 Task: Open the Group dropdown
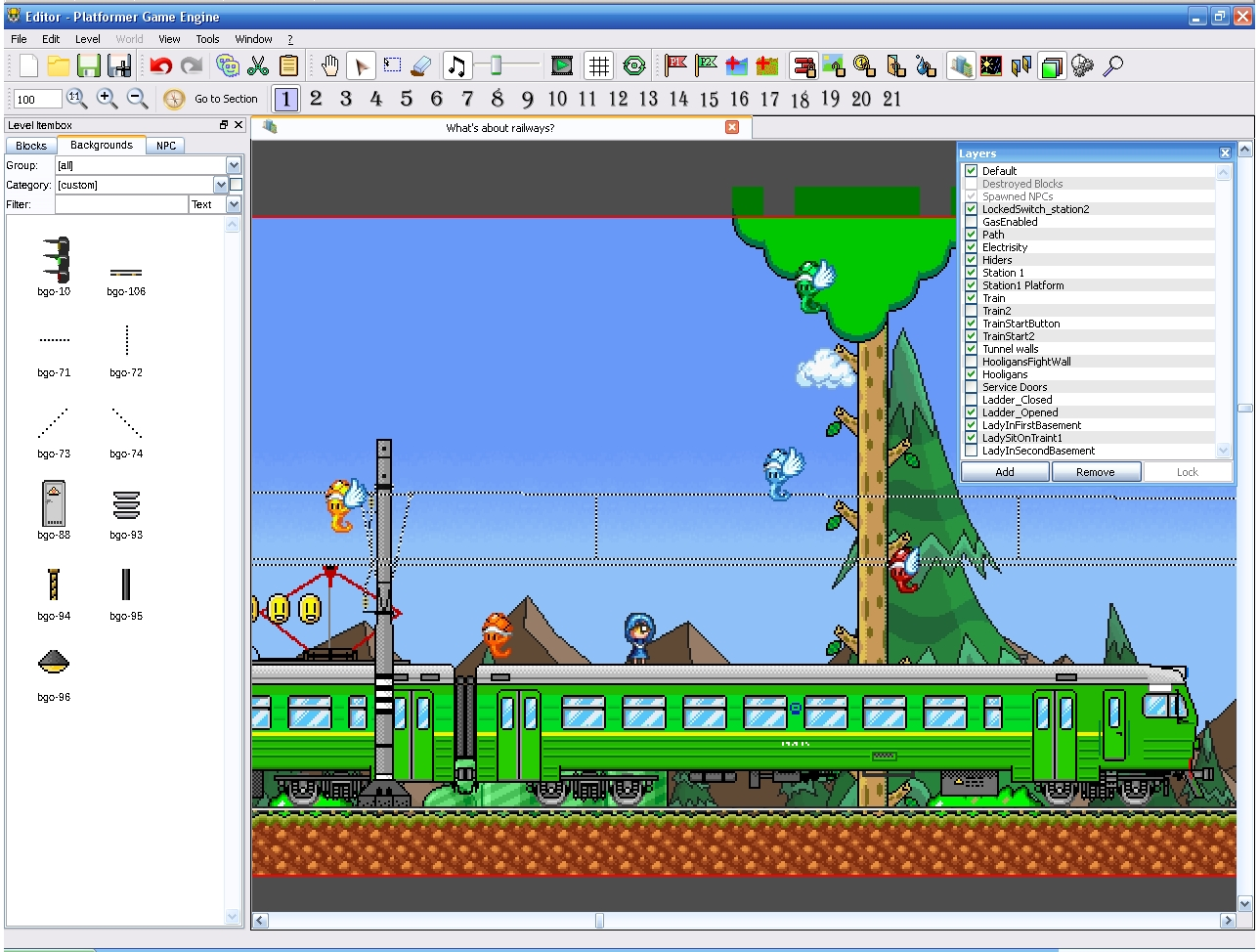[234, 165]
